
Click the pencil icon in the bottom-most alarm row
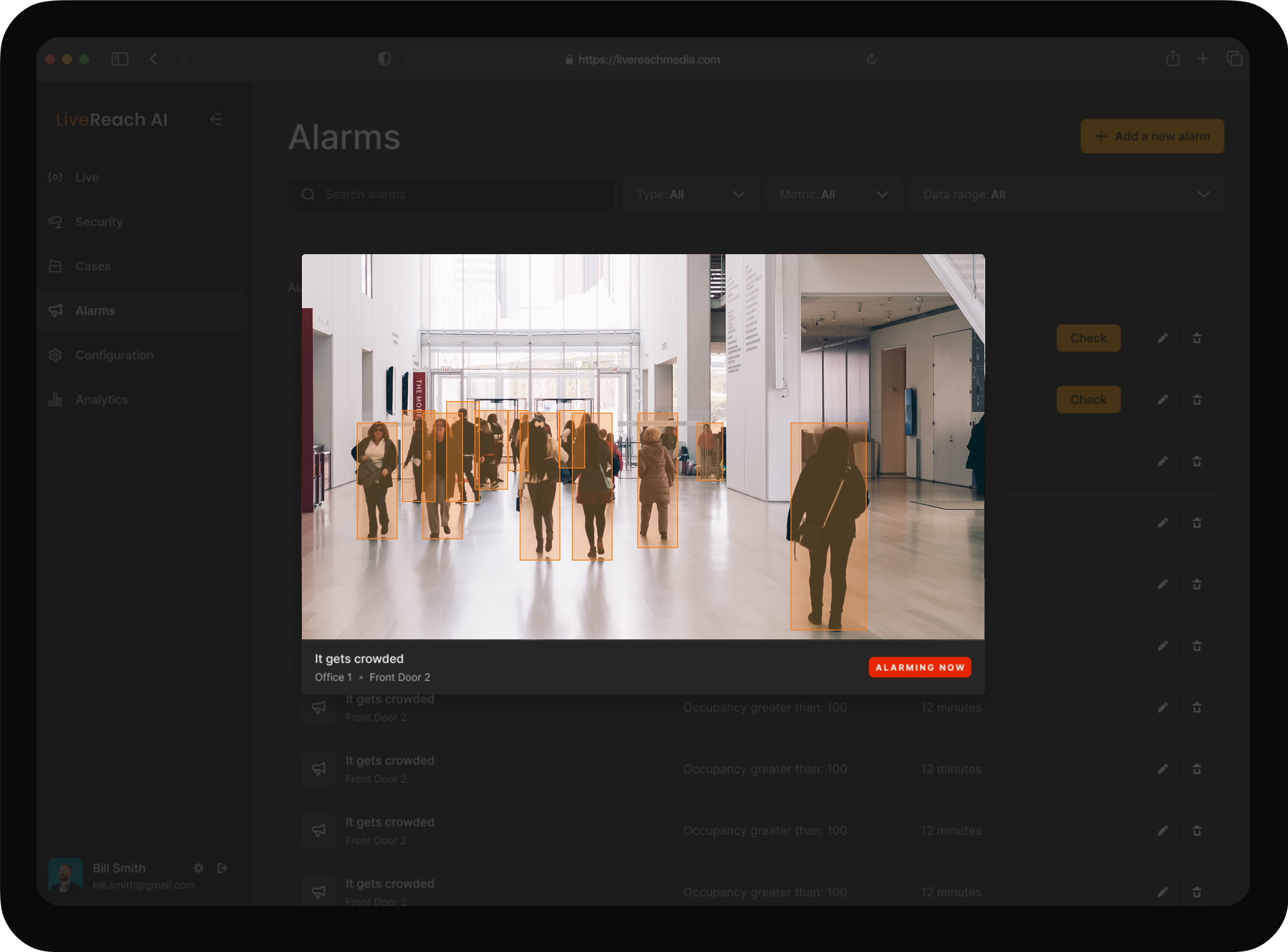coord(1162,892)
